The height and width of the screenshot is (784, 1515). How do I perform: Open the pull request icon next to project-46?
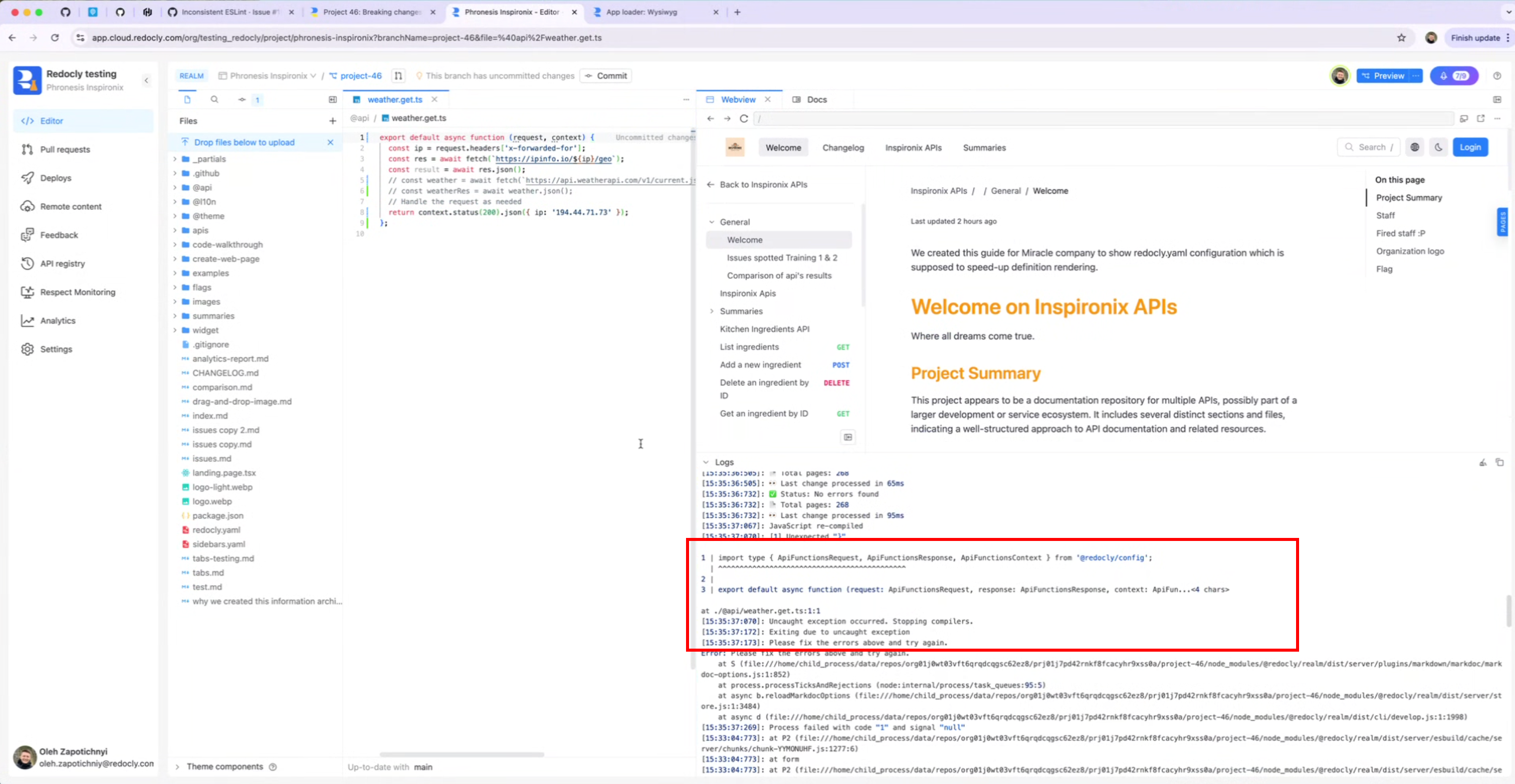coord(398,75)
